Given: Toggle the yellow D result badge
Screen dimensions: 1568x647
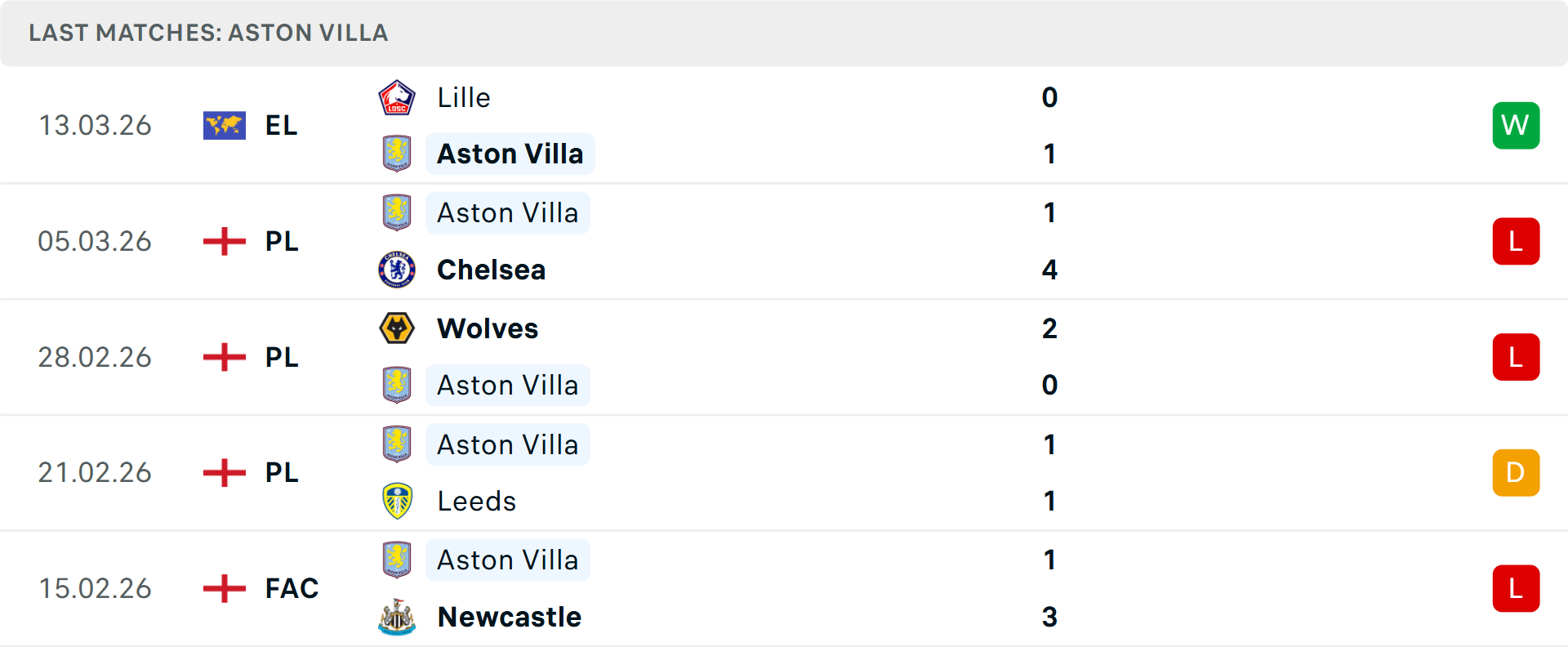Looking at the screenshot, I should pos(1516,472).
